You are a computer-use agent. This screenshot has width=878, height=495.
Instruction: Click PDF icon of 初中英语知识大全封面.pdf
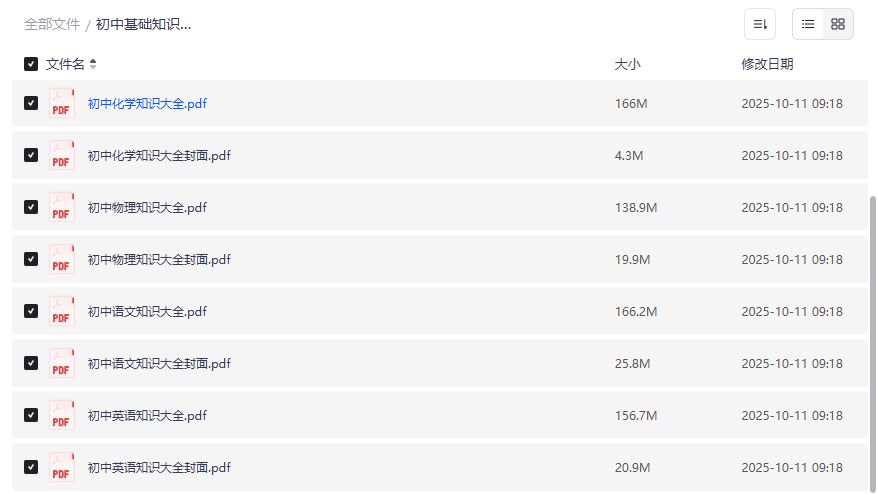(62, 467)
